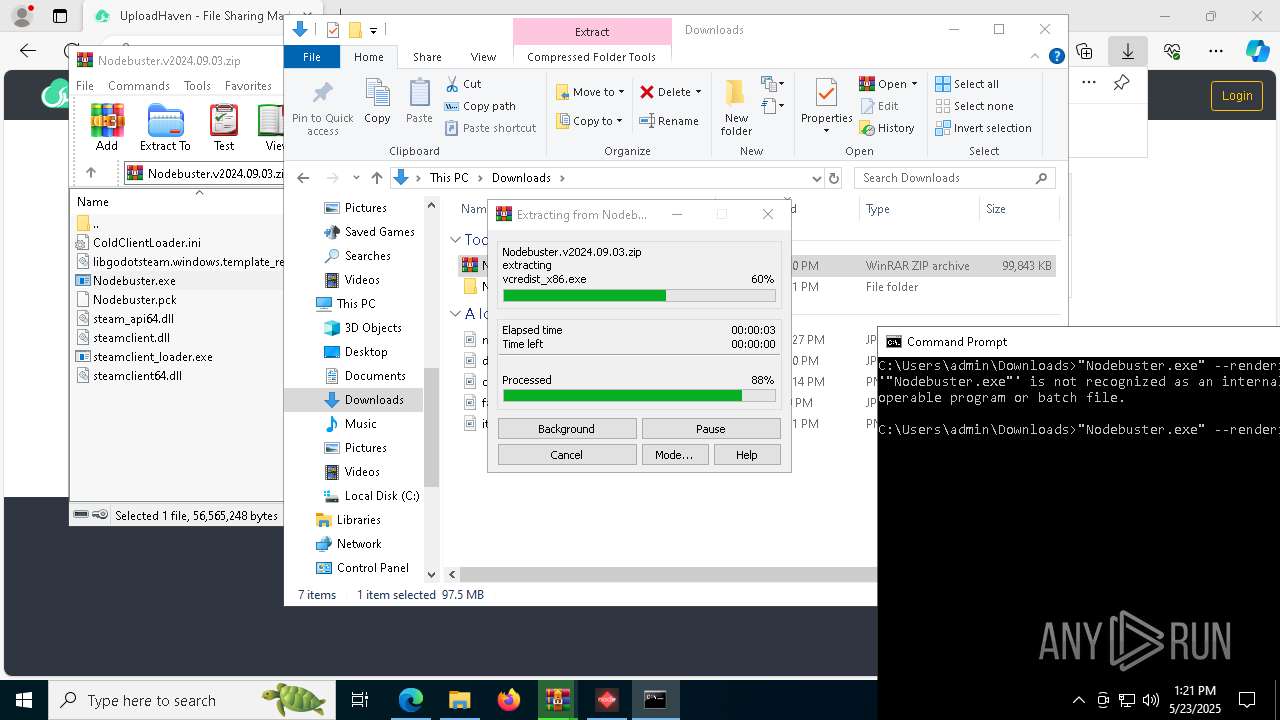Click the Test icon in WinRAR toolbar
The height and width of the screenshot is (720, 1280).
point(224,127)
